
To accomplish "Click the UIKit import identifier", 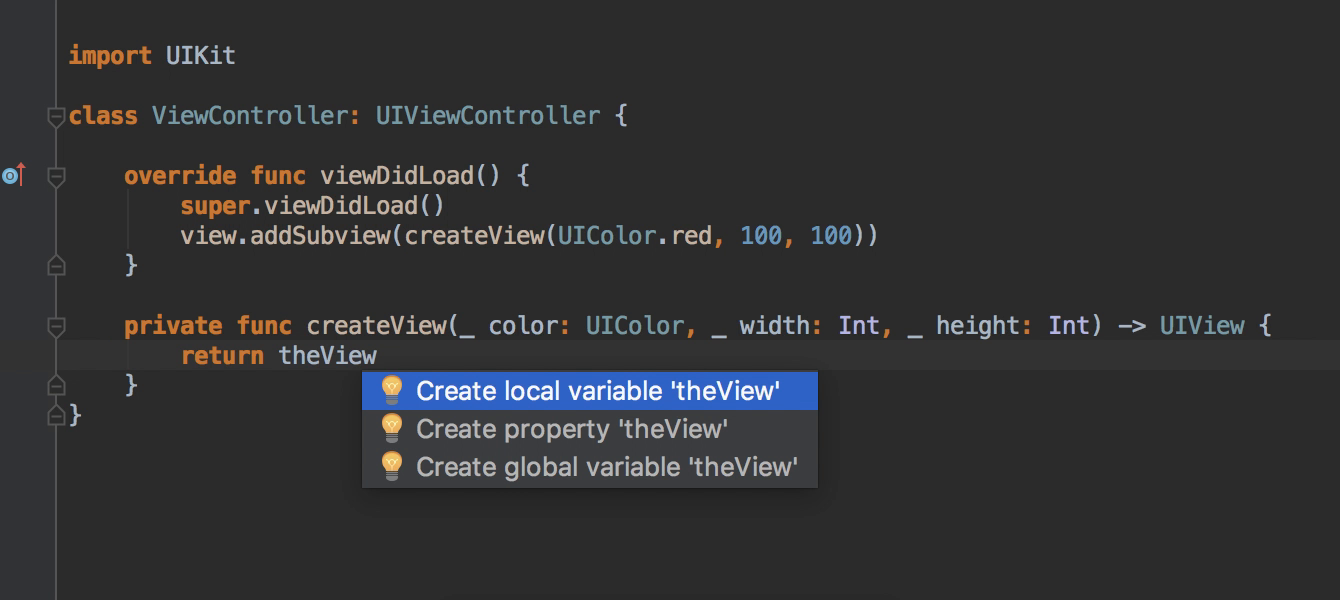I will tap(200, 56).
